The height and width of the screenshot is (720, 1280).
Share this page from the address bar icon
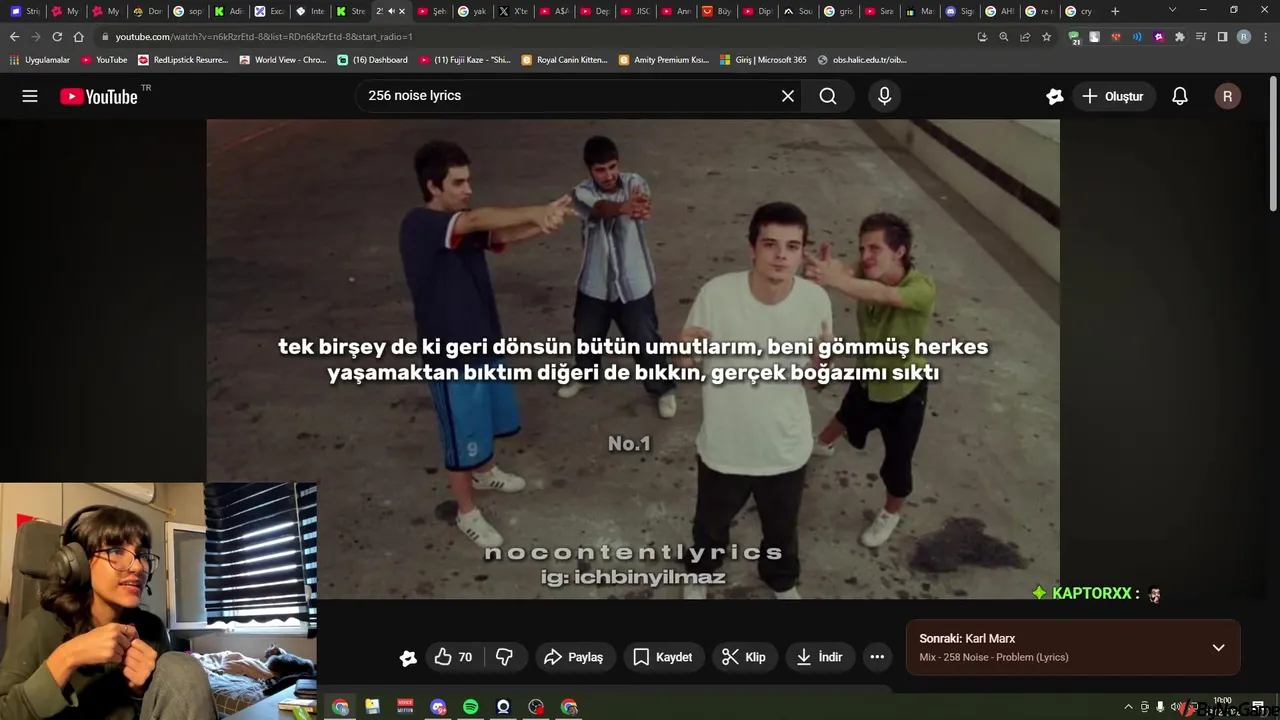[1025, 36]
